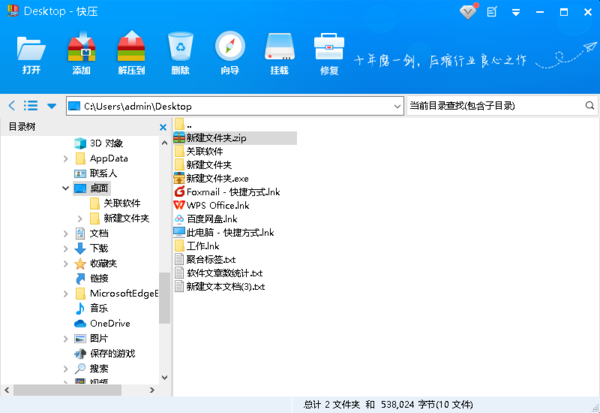The image size is (600, 413).
Task: Select 3D 对象 in directory tree
Action: tap(106, 143)
